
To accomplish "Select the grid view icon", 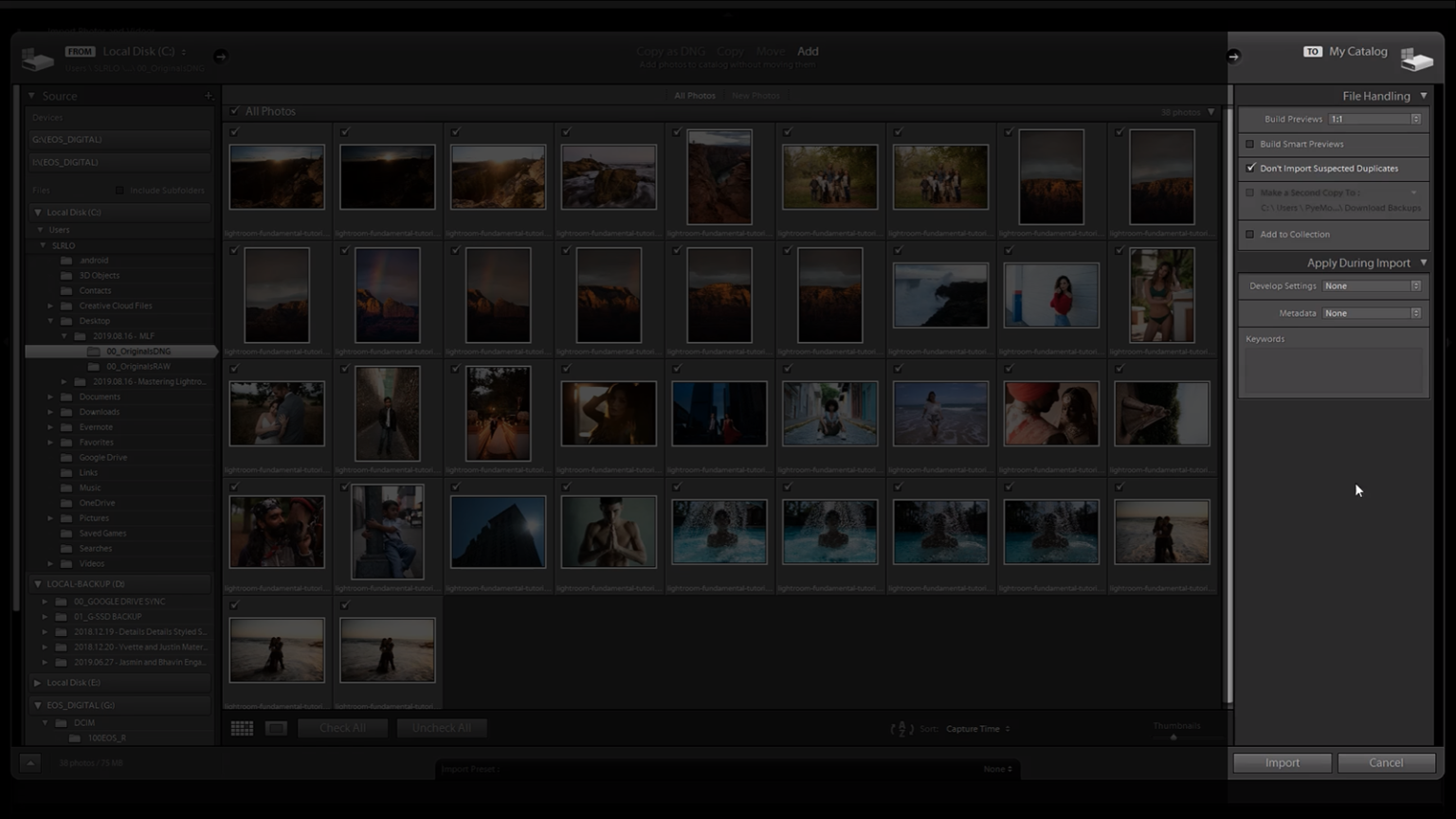I will pyautogui.click(x=242, y=728).
